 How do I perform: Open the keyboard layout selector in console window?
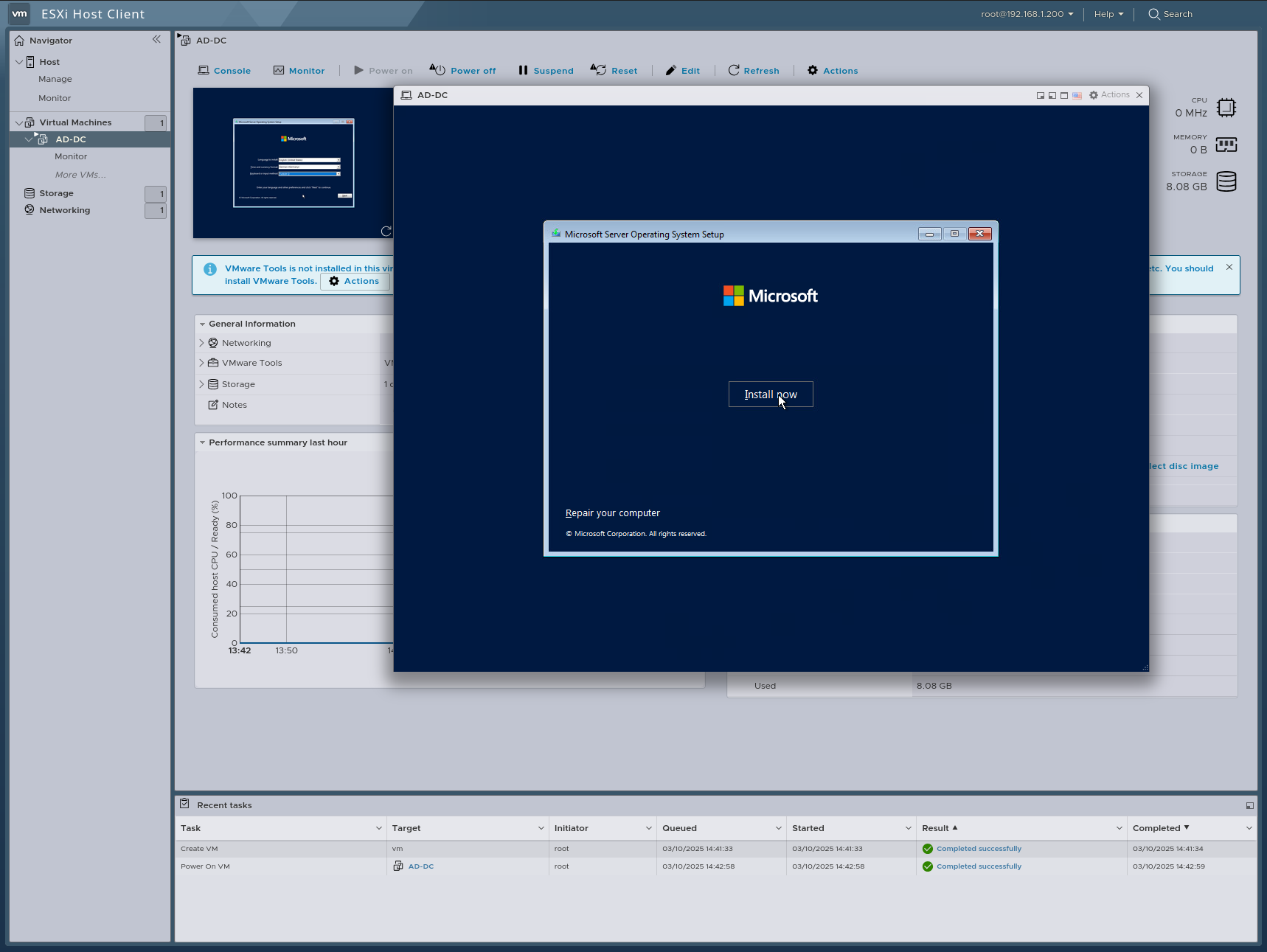[1077, 95]
